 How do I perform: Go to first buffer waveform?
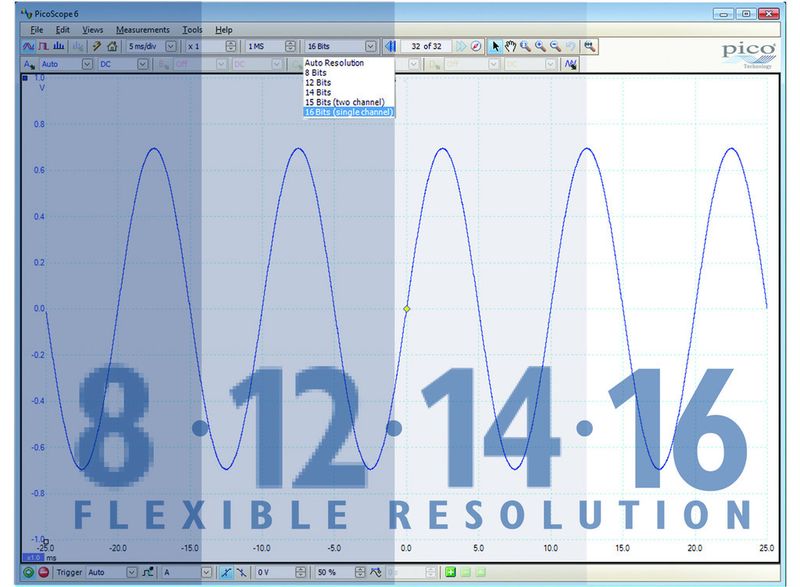click(x=390, y=46)
